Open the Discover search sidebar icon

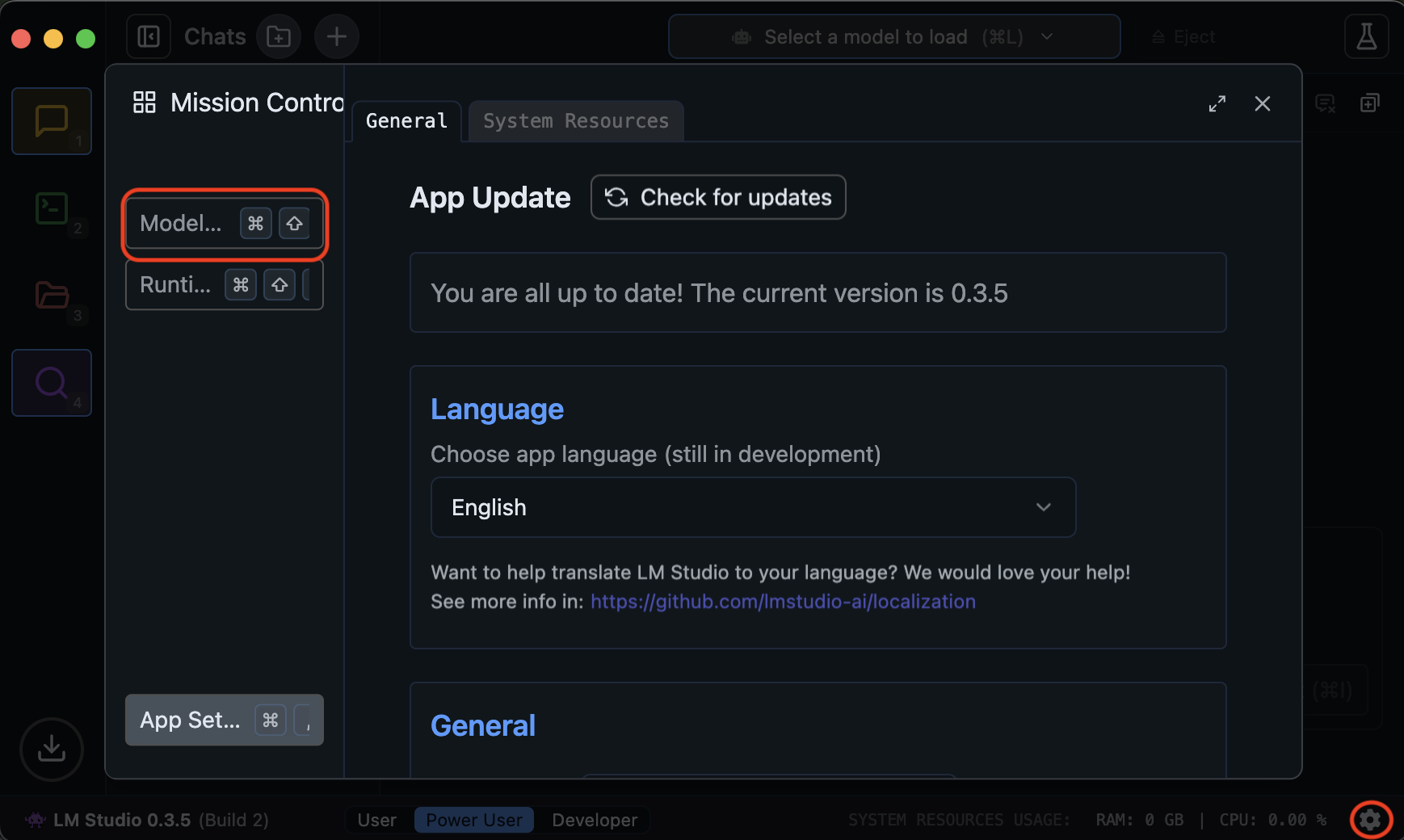point(52,383)
